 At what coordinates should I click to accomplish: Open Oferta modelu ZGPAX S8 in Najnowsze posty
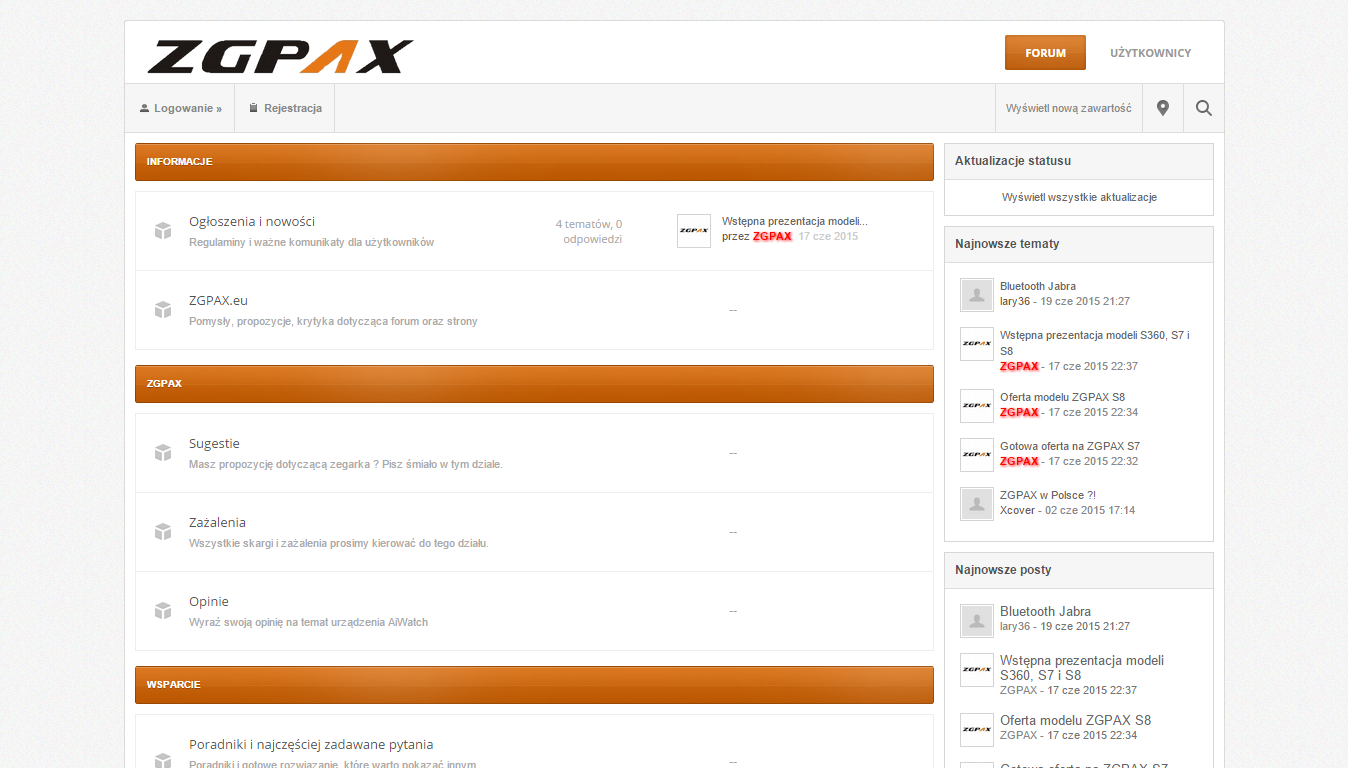(x=1075, y=720)
